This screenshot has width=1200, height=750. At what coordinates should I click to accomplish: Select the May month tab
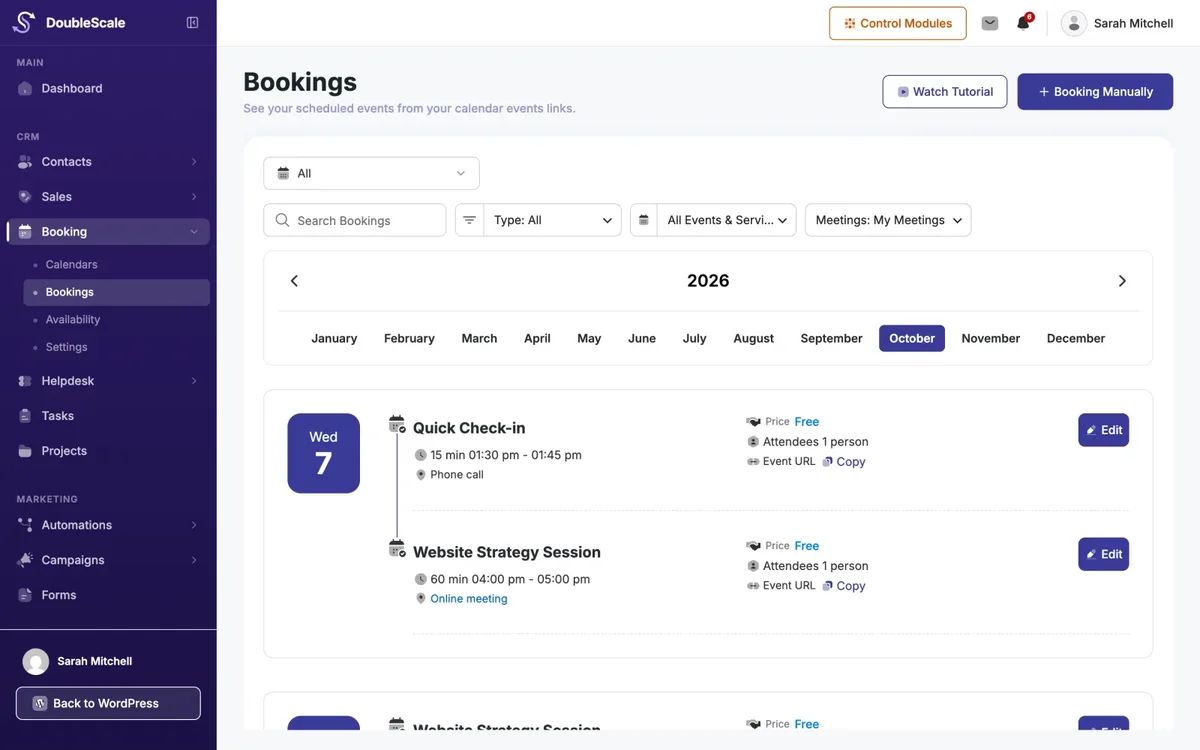[x=589, y=338]
